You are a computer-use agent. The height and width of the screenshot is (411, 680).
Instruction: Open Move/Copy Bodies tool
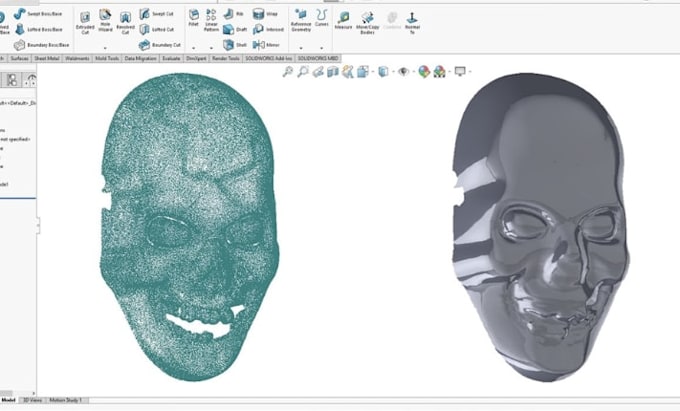point(367,23)
